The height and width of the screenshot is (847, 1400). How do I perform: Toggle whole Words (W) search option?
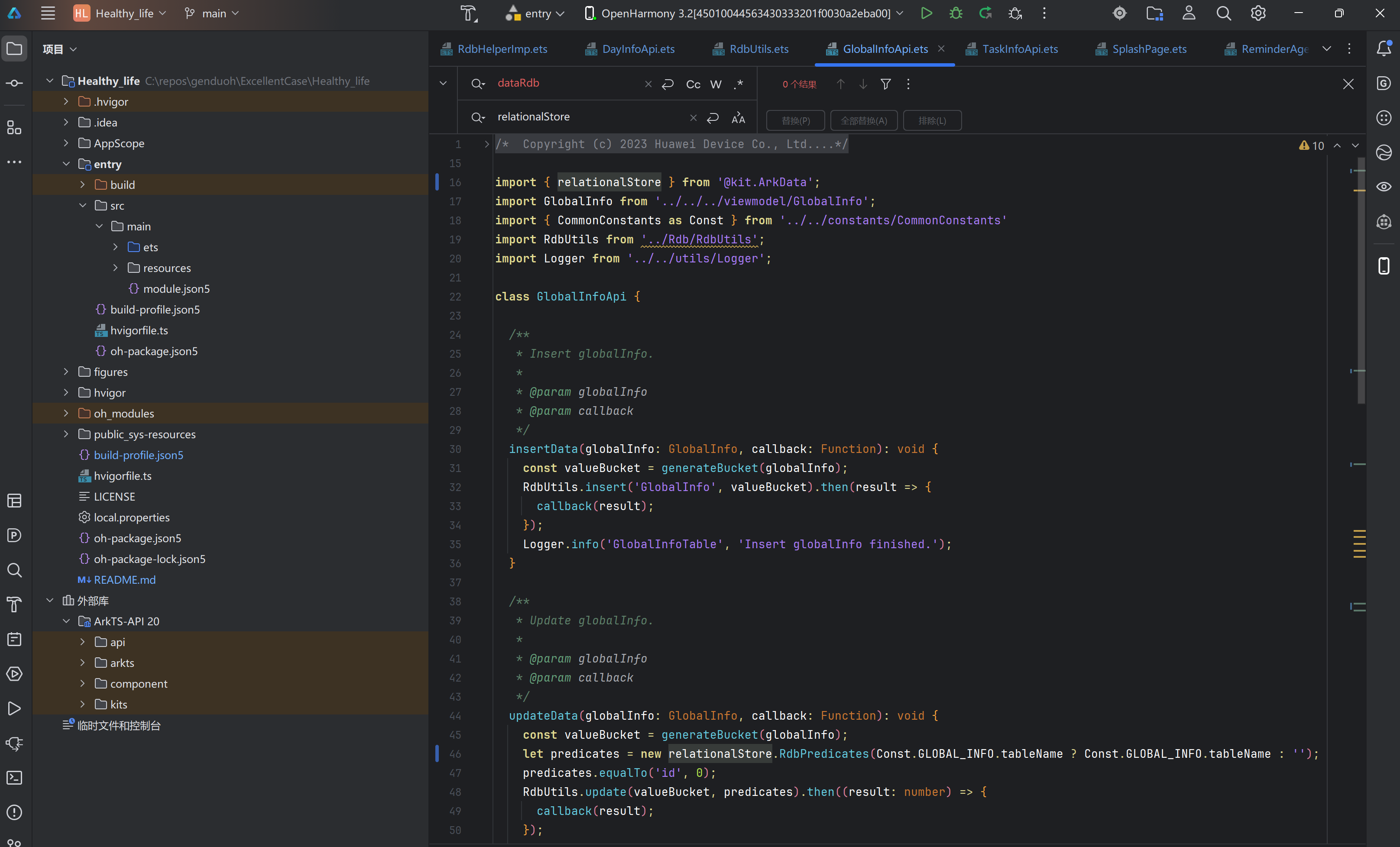coord(716,84)
